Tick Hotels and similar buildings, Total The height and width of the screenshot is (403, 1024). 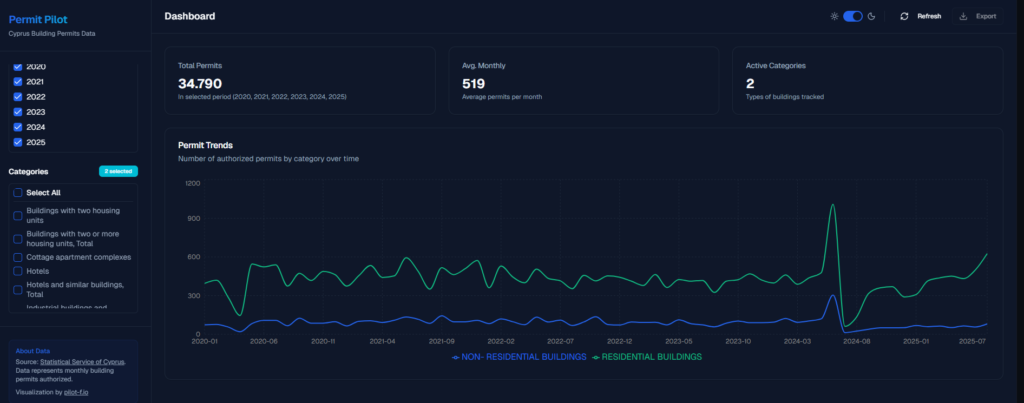17,289
